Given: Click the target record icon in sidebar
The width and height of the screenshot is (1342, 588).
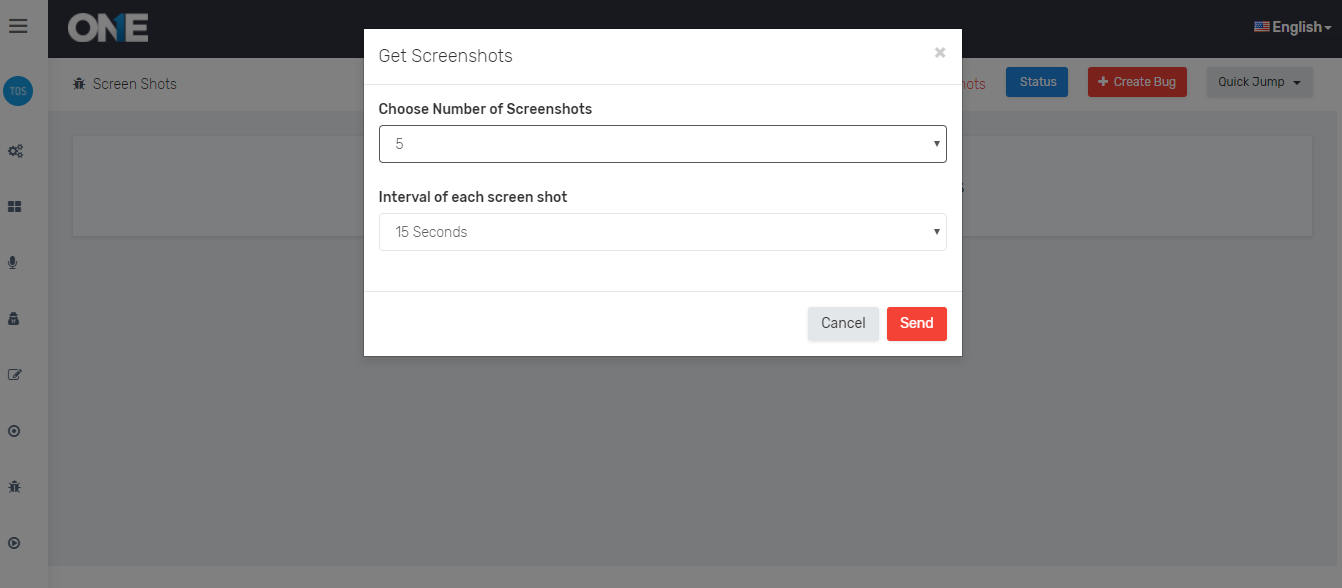Looking at the screenshot, I should click(14, 430).
